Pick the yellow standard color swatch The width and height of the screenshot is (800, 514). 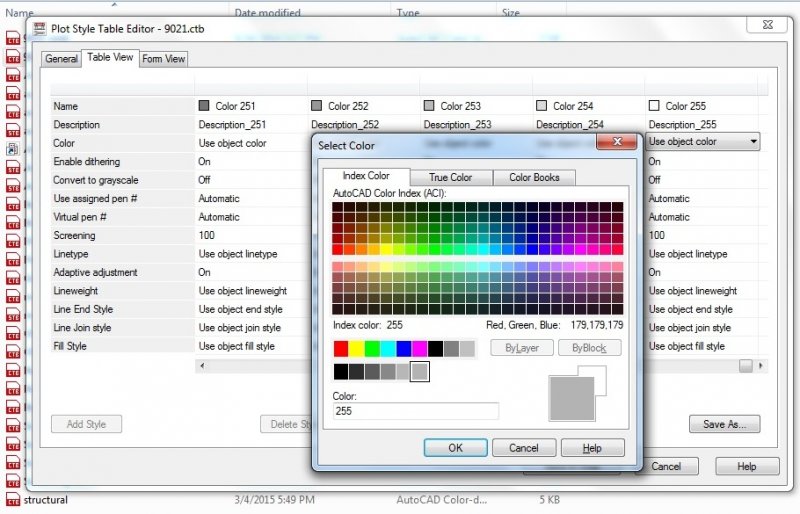click(357, 349)
